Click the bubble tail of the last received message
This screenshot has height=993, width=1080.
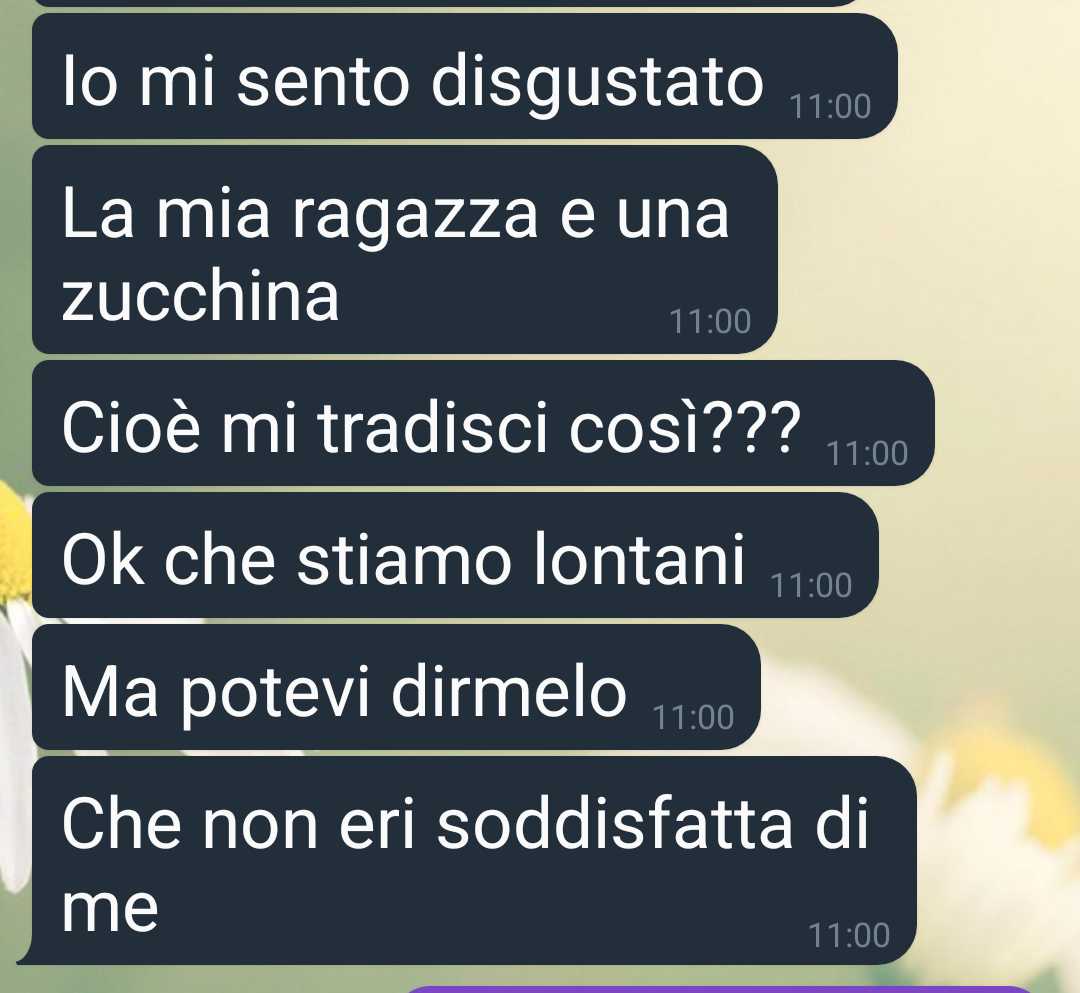[x=25, y=956]
